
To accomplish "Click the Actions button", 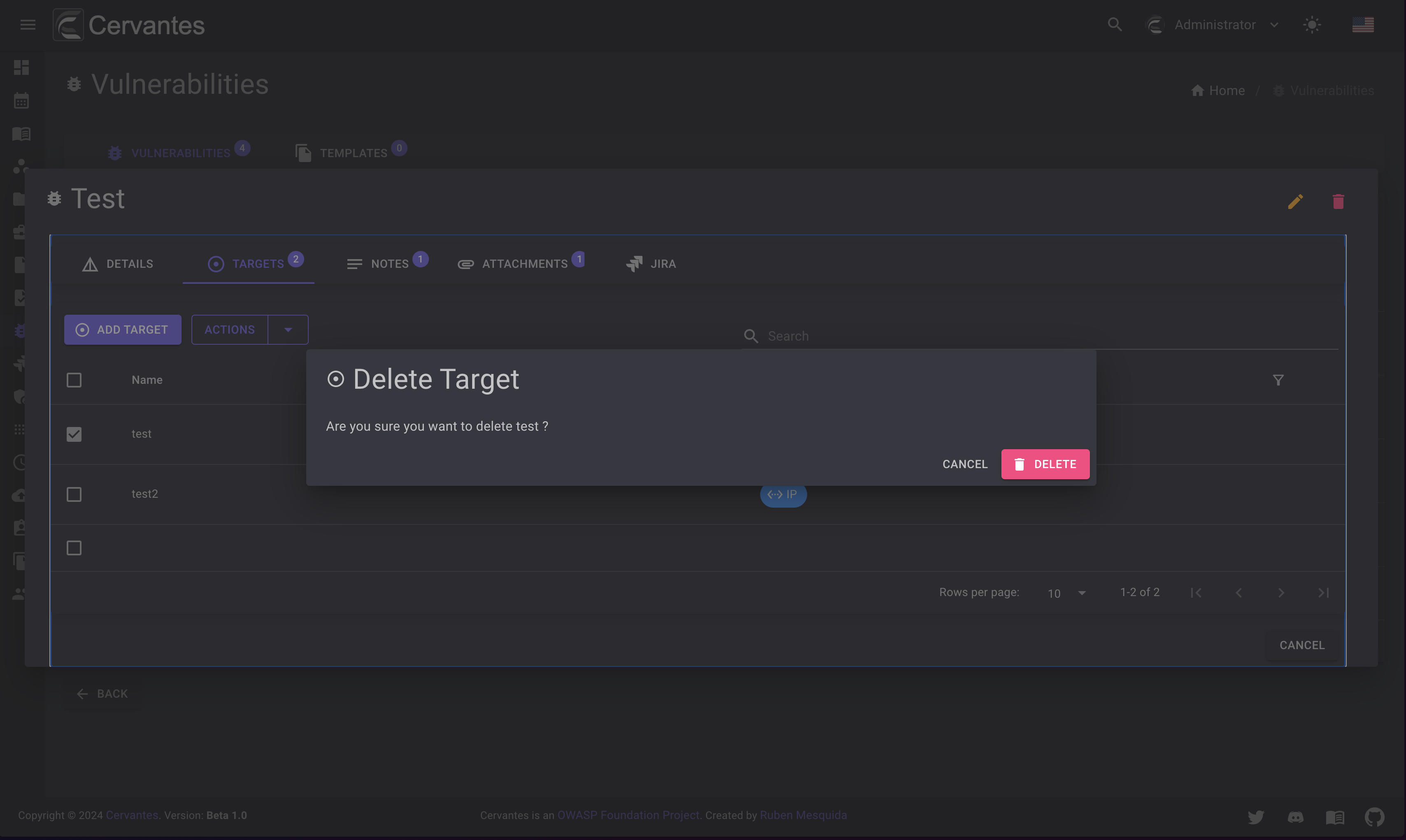I will [230, 330].
